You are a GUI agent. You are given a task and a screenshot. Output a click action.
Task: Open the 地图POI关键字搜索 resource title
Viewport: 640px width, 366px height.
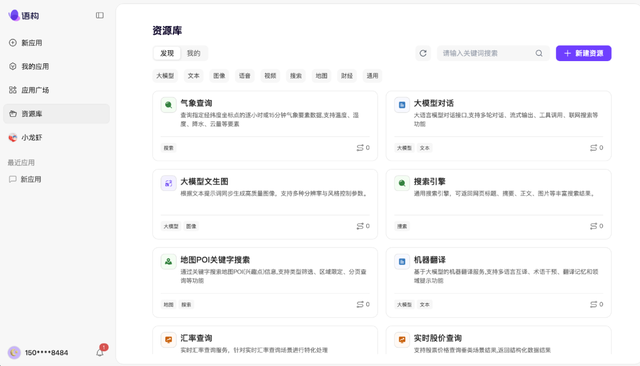pos(215,260)
